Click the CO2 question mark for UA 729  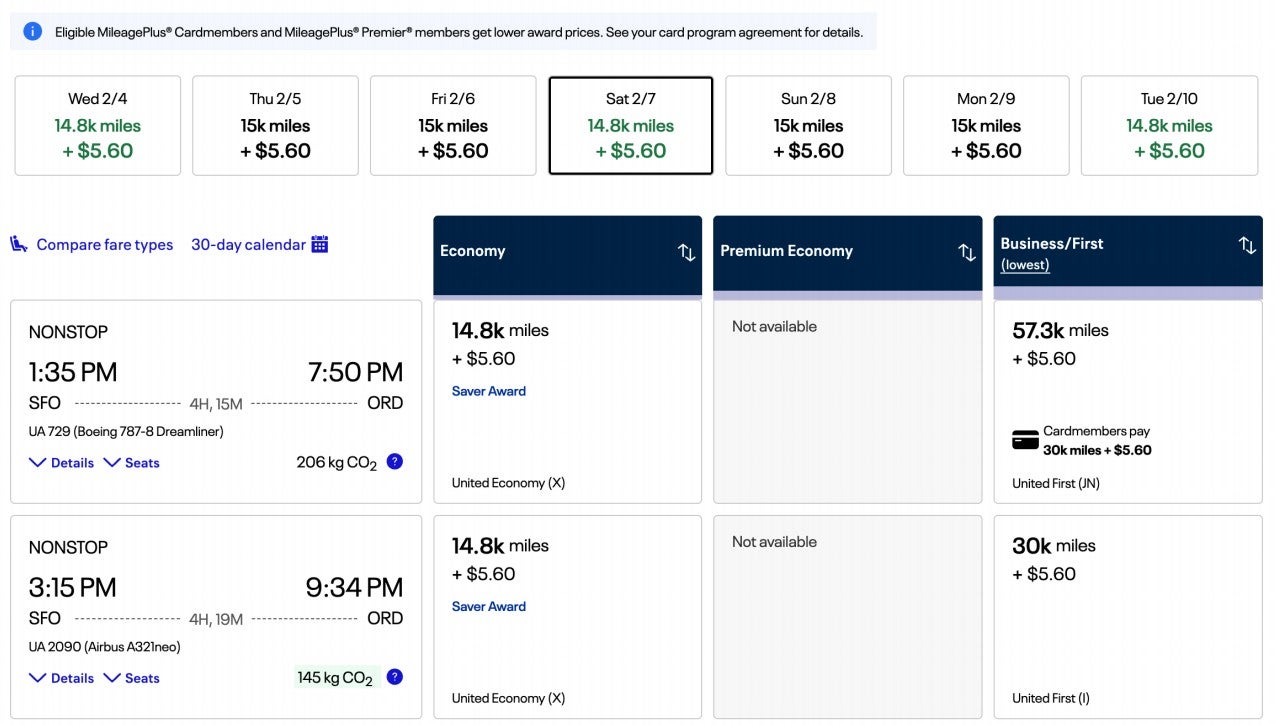[394, 461]
